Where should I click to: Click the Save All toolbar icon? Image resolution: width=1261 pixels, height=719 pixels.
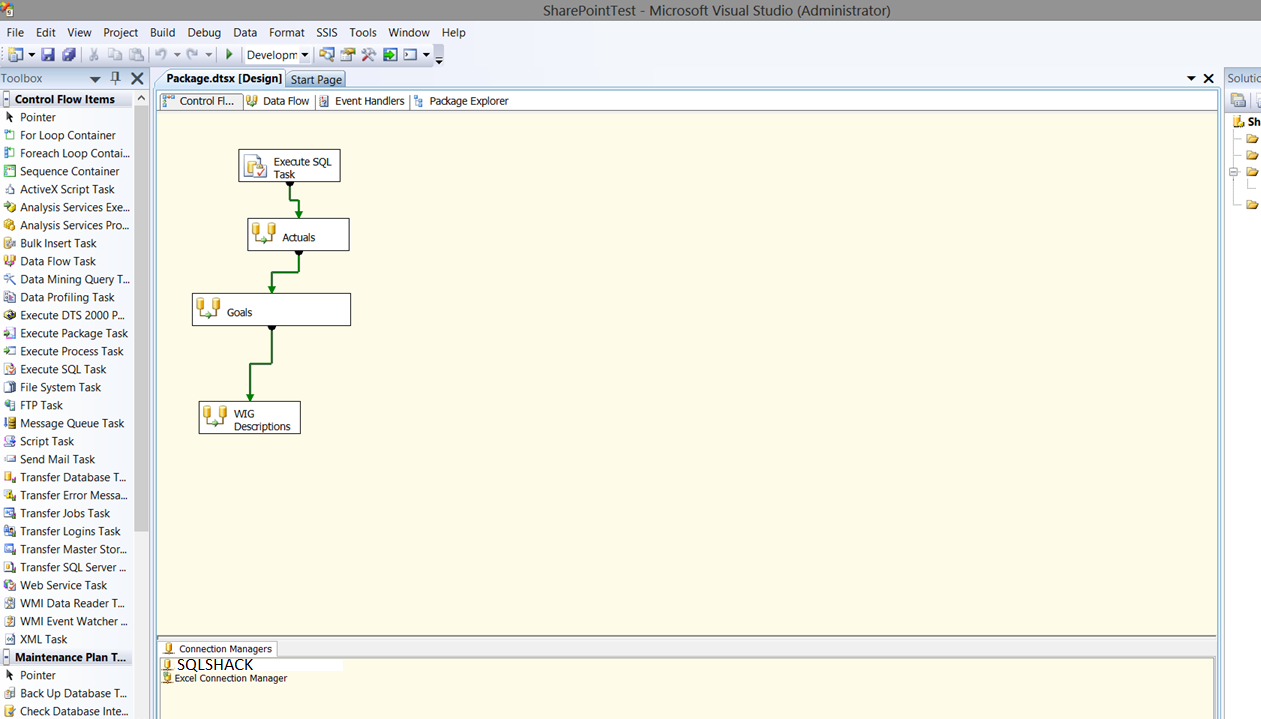68,55
